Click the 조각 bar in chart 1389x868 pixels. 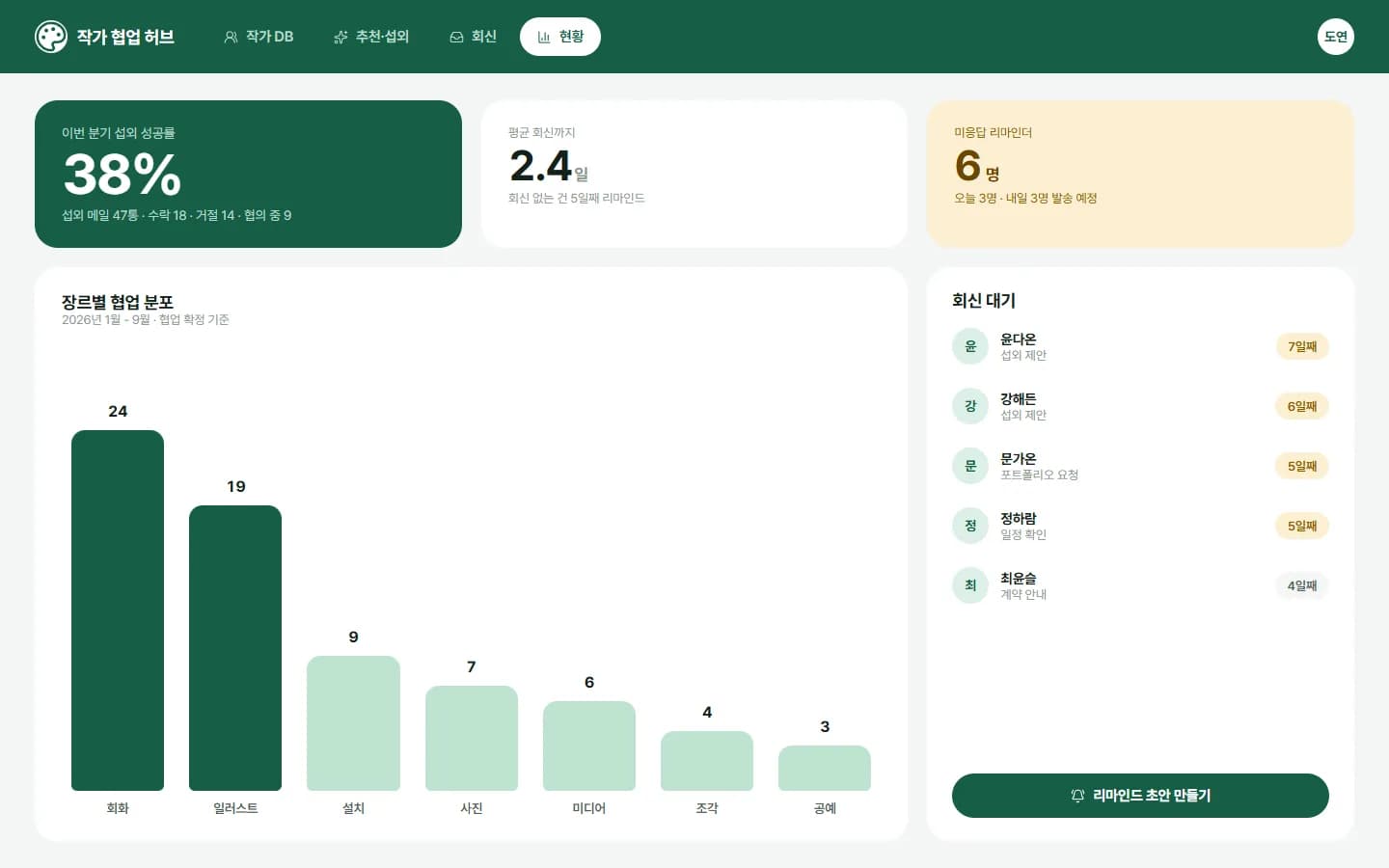[707, 761]
